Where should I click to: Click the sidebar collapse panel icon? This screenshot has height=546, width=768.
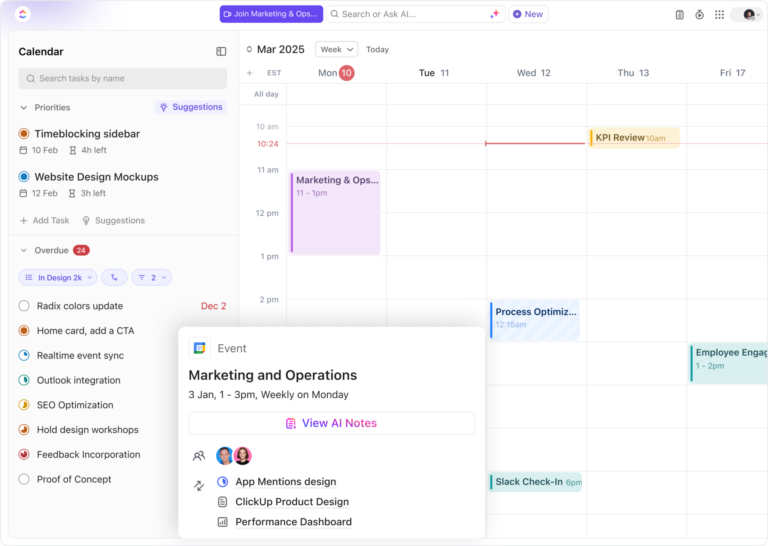pyautogui.click(x=221, y=51)
